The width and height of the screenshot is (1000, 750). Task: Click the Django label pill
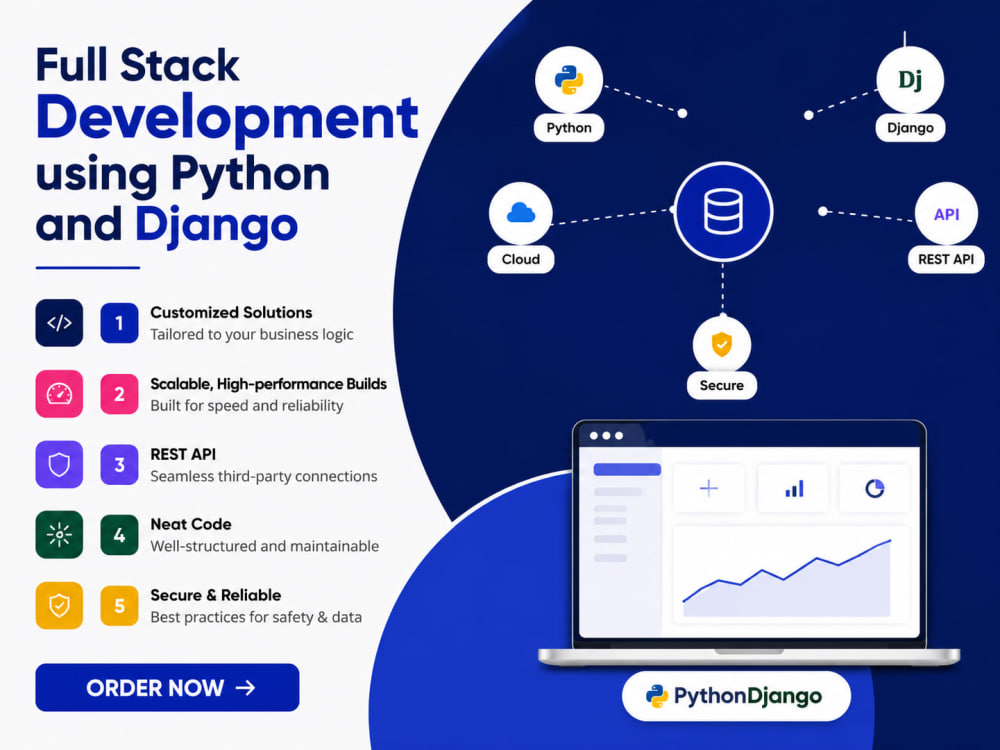(910, 128)
